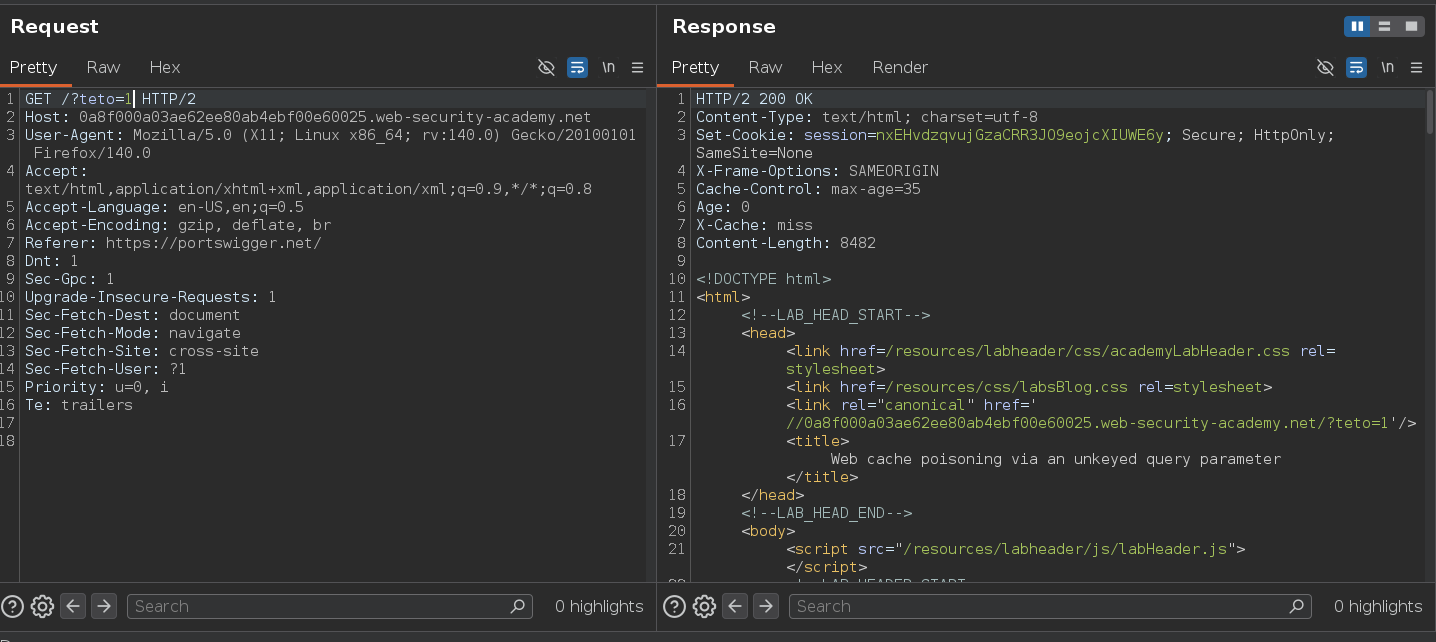Select top-bottom split layout icon
Image resolution: width=1436 pixels, height=642 pixels.
pyautogui.click(x=1384, y=26)
